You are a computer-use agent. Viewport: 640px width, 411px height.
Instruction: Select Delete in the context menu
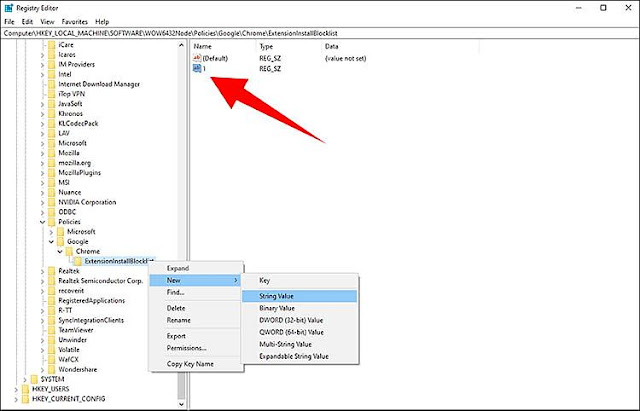195,308
